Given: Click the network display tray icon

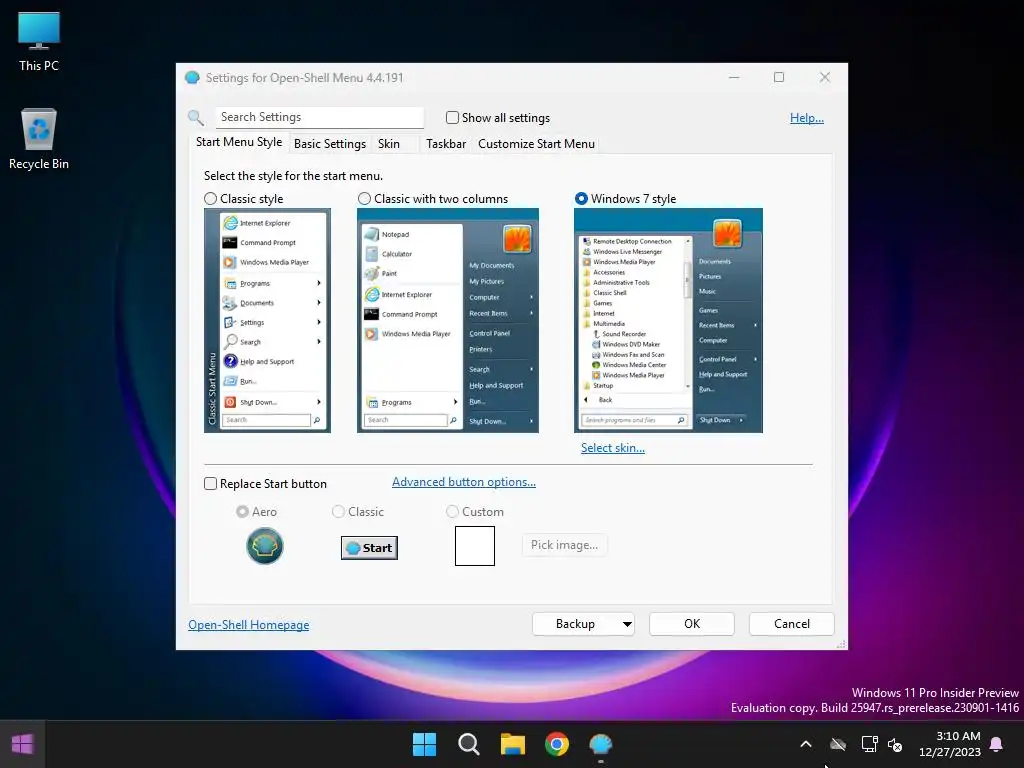Looking at the screenshot, I should coord(869,744).
